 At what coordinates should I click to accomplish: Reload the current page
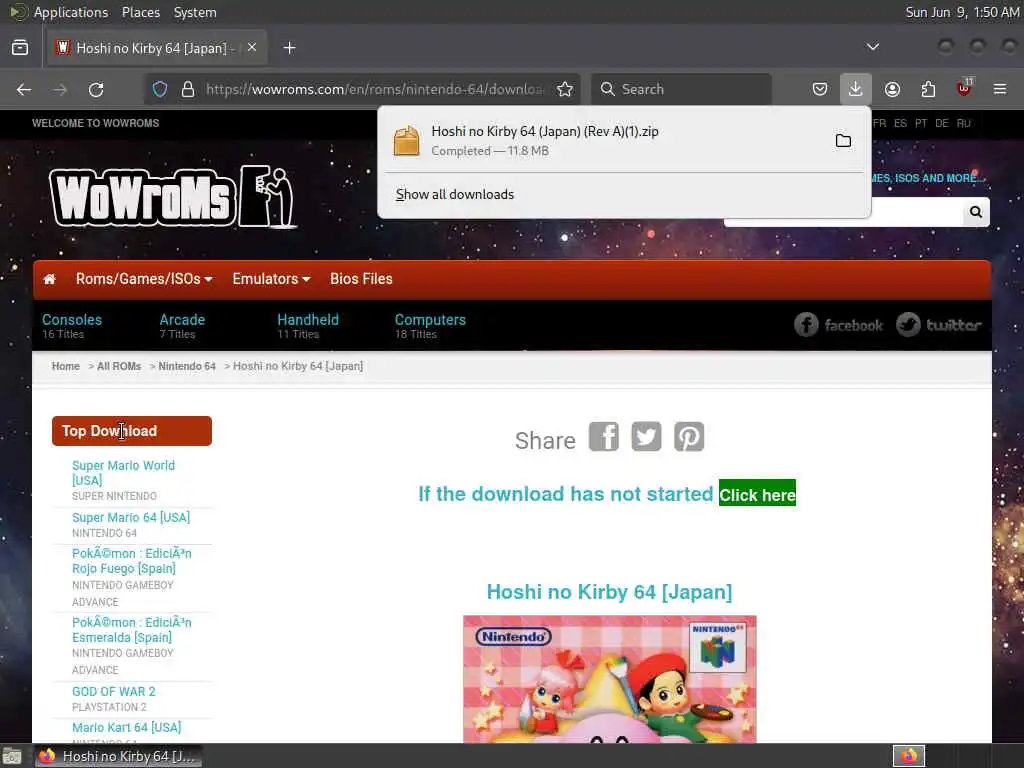click(96, 89)
